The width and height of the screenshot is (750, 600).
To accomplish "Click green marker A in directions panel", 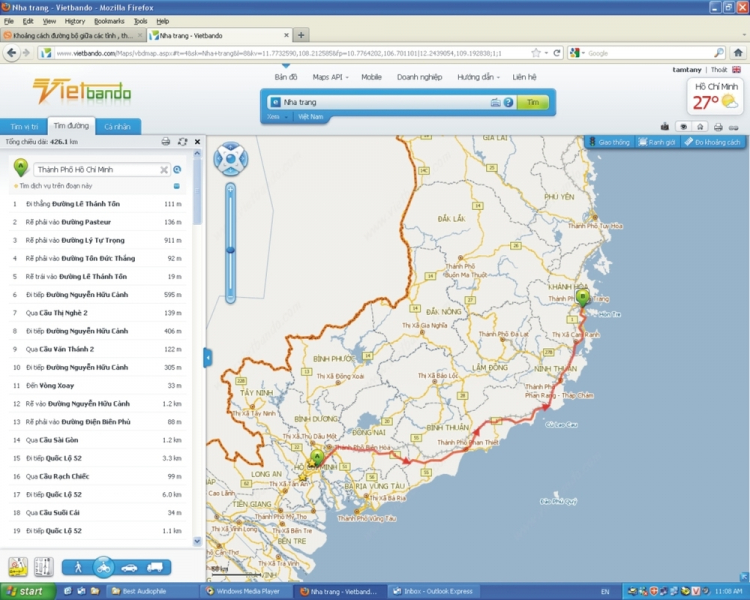I will [x=21, y=167].
